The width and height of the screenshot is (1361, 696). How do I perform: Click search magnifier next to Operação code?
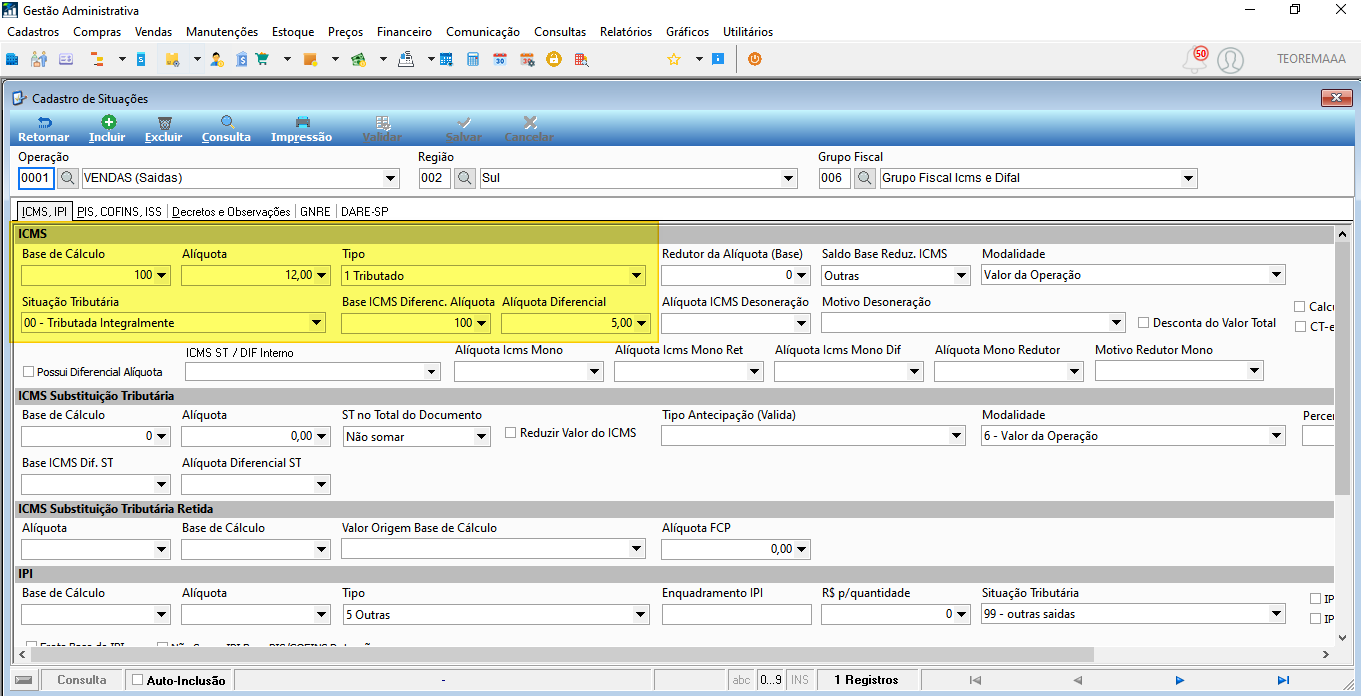(x=68, y=178)
